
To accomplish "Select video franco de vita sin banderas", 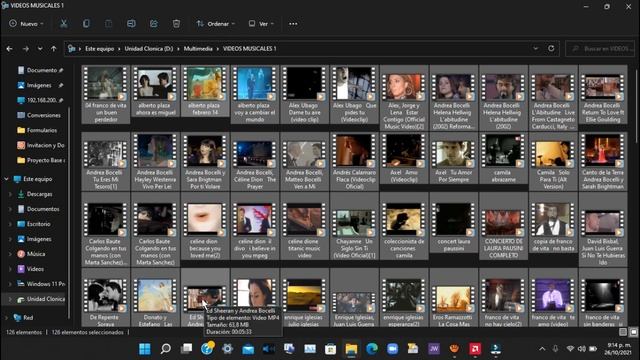I will coord(603,298).
